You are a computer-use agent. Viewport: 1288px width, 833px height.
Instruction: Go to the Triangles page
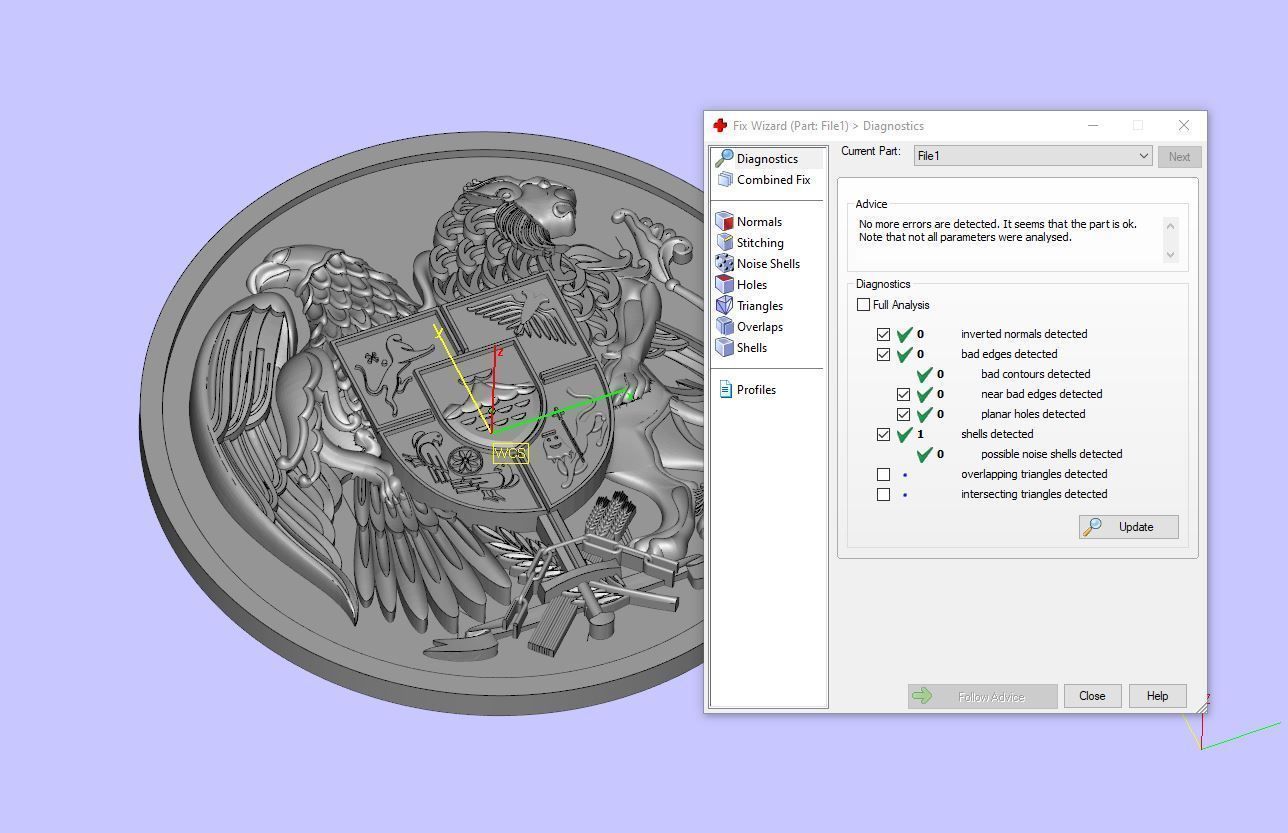[x=760, y=306]
